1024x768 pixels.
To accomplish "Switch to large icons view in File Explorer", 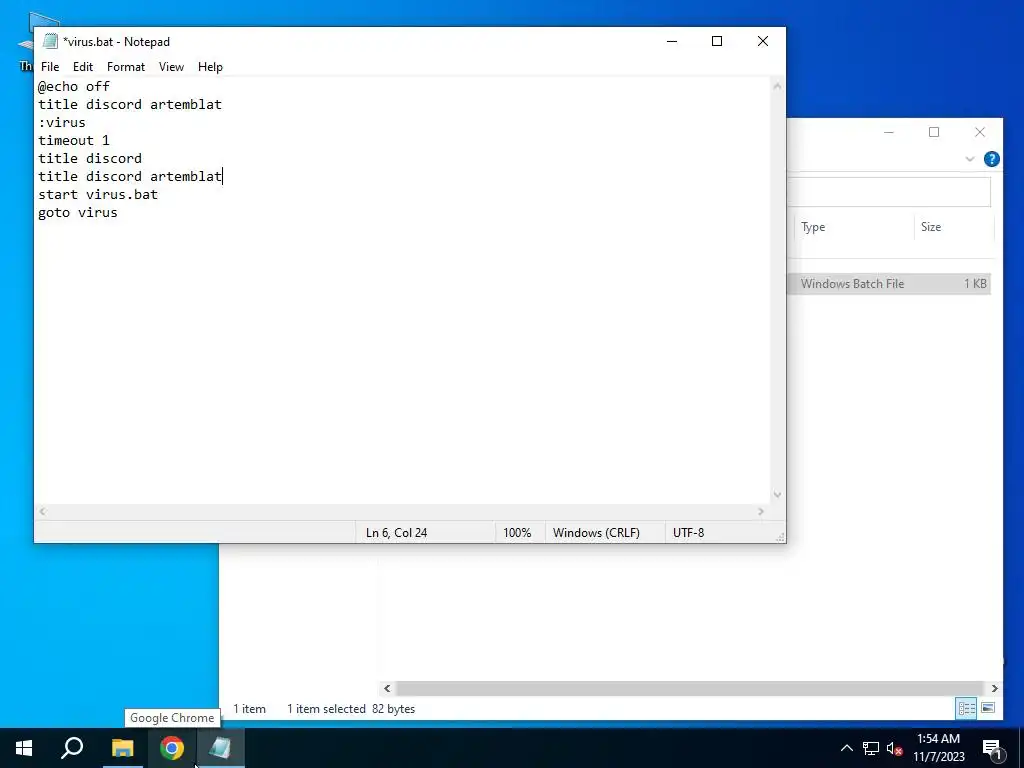I will 988,708.
